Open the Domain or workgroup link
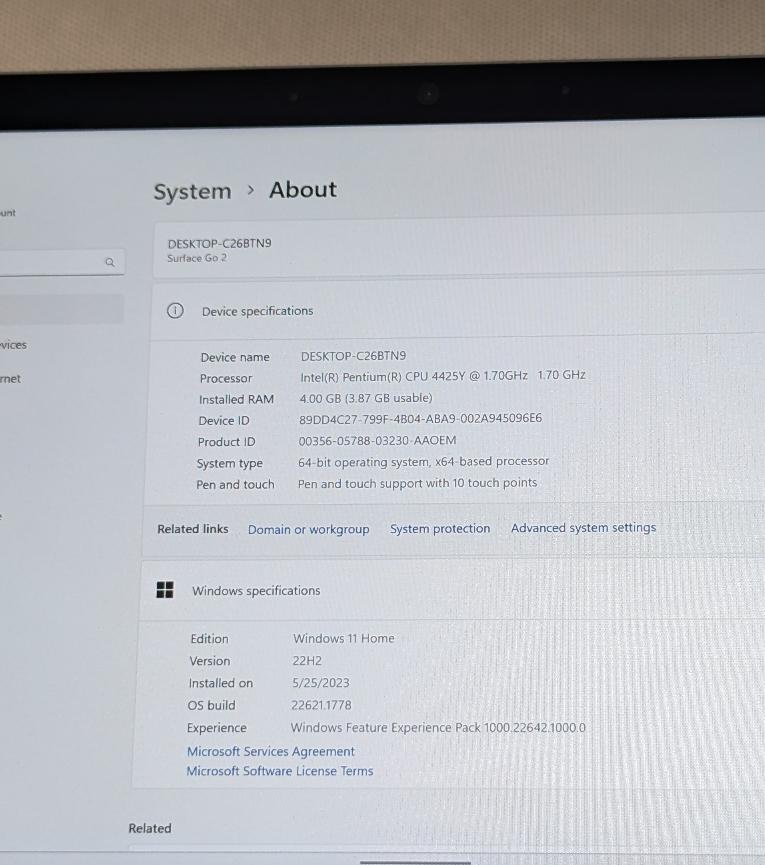The image size is (765, 865). coord(308,529)
